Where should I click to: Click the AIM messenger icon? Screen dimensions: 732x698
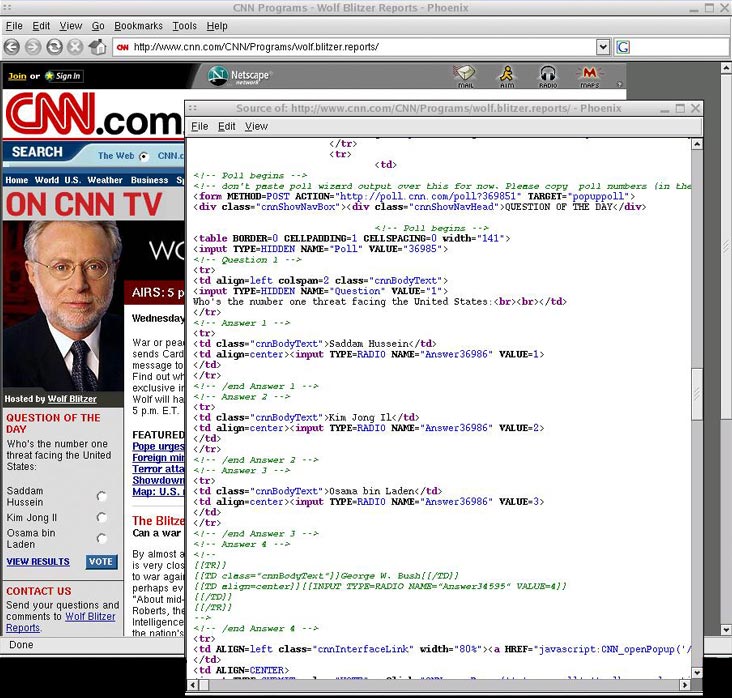click(x=507, y=77)
